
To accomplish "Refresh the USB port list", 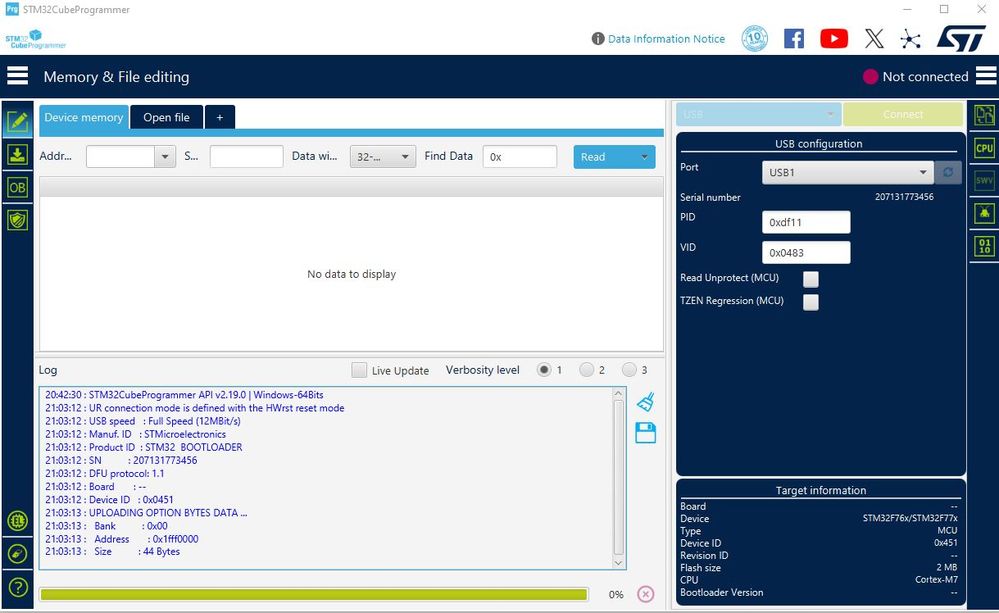I will pos(948,172).
